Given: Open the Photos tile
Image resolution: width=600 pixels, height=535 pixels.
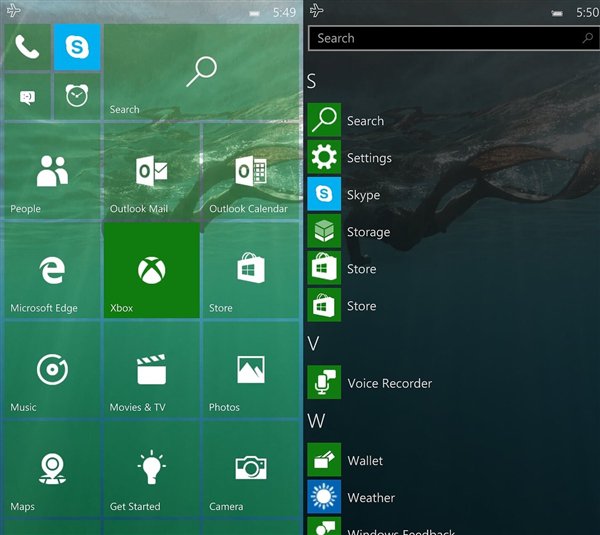Looking at the screenshot, I should [250, 369].
